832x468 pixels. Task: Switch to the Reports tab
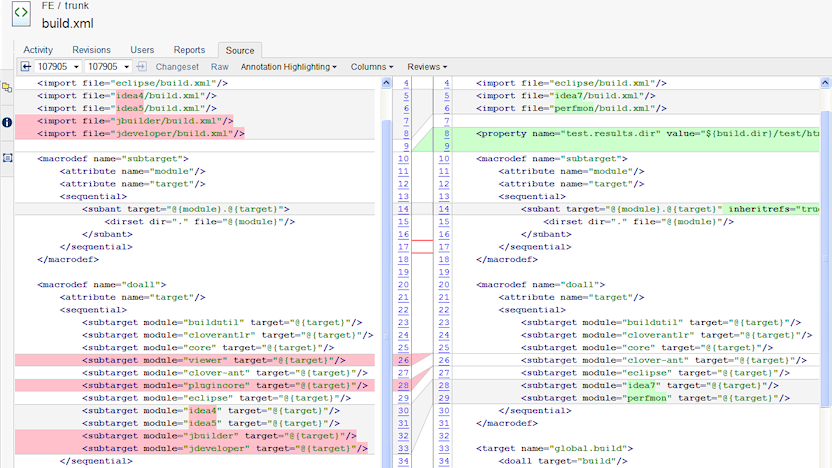coord(189,50)
